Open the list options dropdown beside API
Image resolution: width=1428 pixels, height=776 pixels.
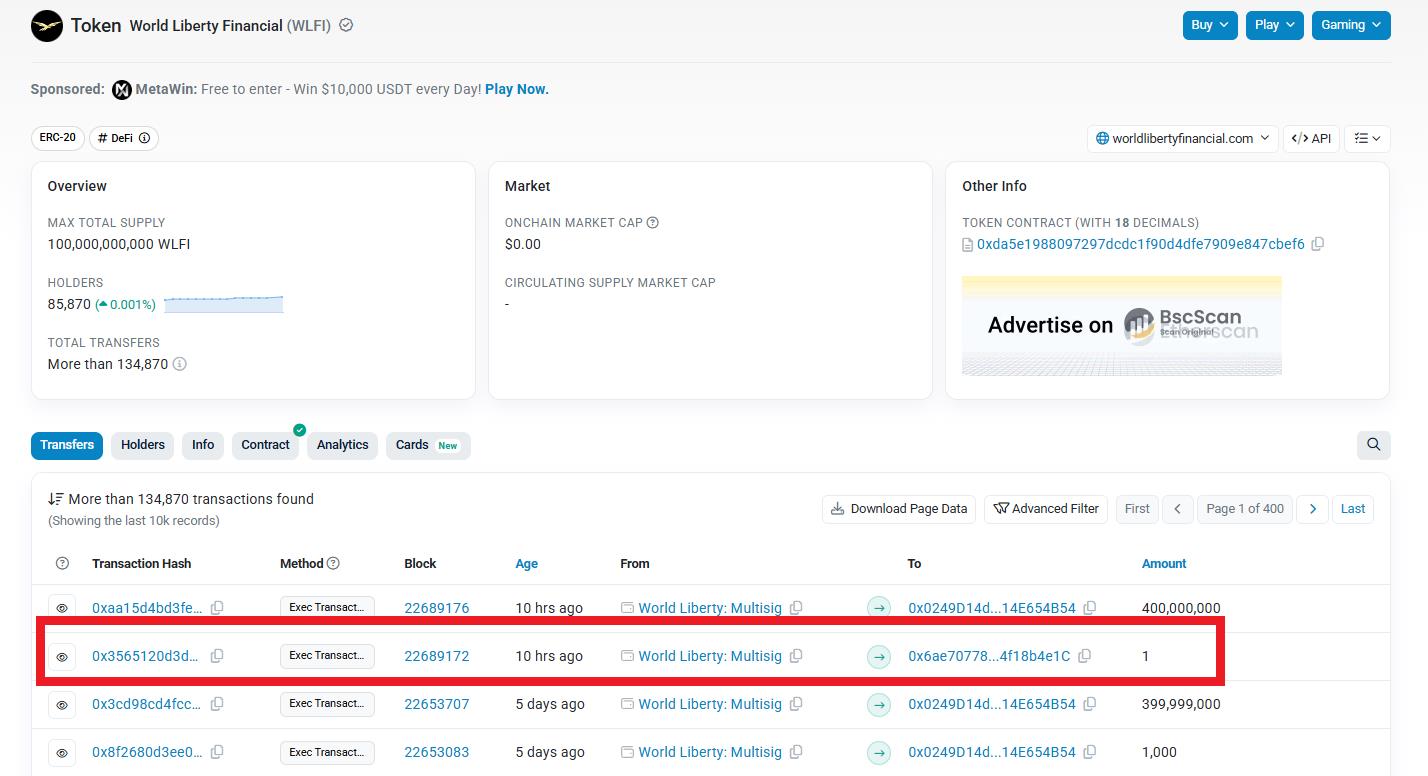coord(1367,138)
